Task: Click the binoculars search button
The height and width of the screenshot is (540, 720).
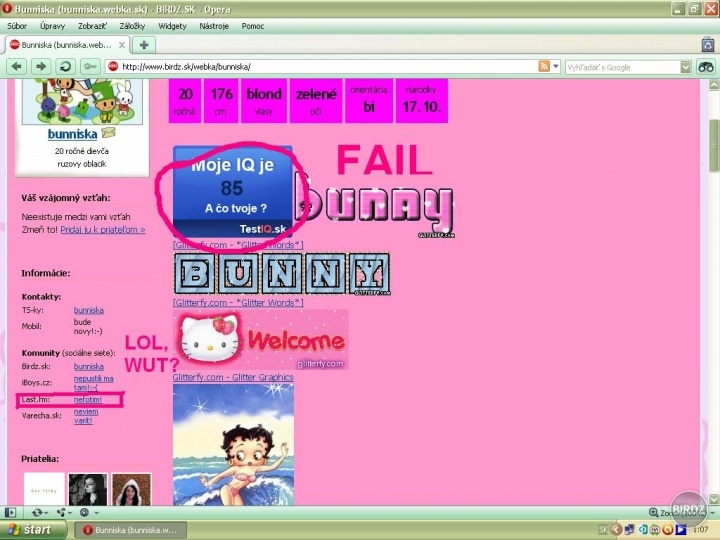Action: [x=706, y=67]
